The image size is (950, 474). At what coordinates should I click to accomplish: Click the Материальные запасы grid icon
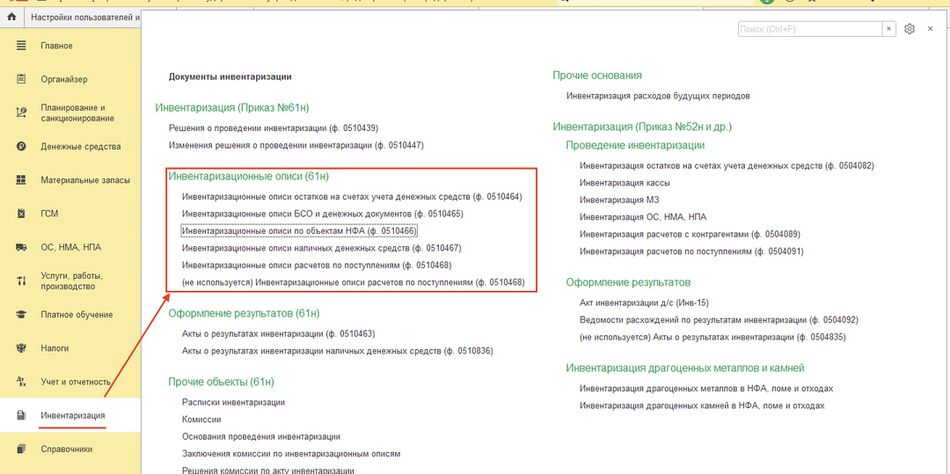[x=20, y=180]
